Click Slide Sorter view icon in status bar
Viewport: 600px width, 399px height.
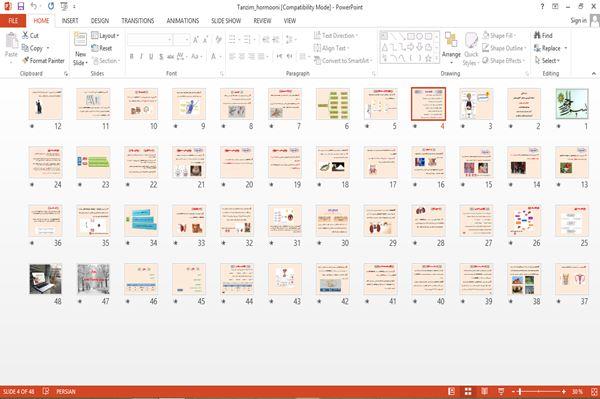(x=468, y=391)
